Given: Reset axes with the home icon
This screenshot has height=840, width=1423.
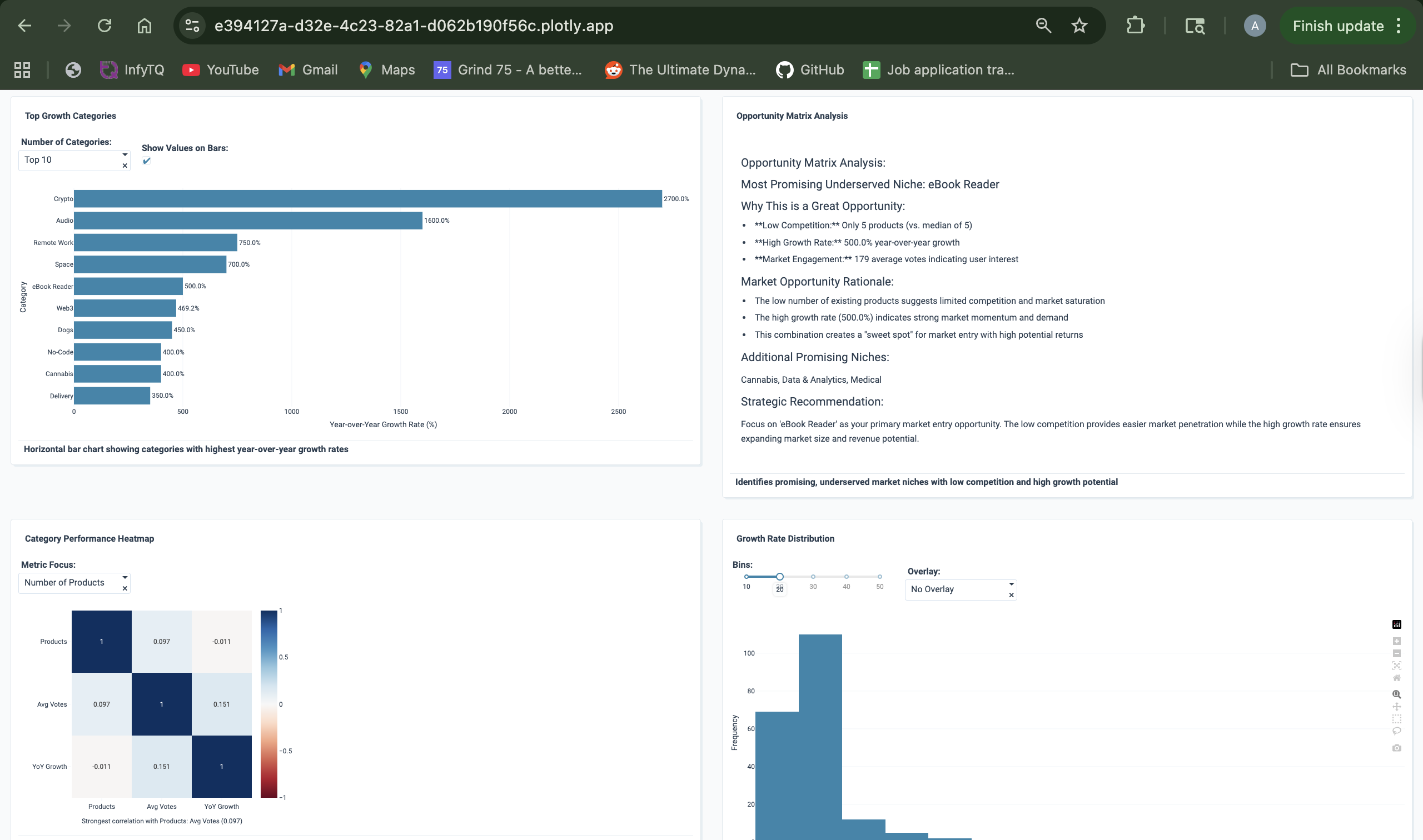Looking at the screenshot, I should tap(1396, 678).
